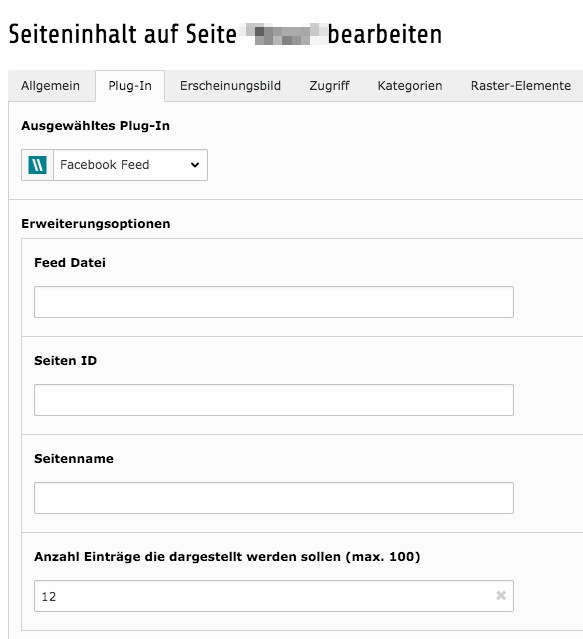Click the Feed Datei field label

[70, 263]
